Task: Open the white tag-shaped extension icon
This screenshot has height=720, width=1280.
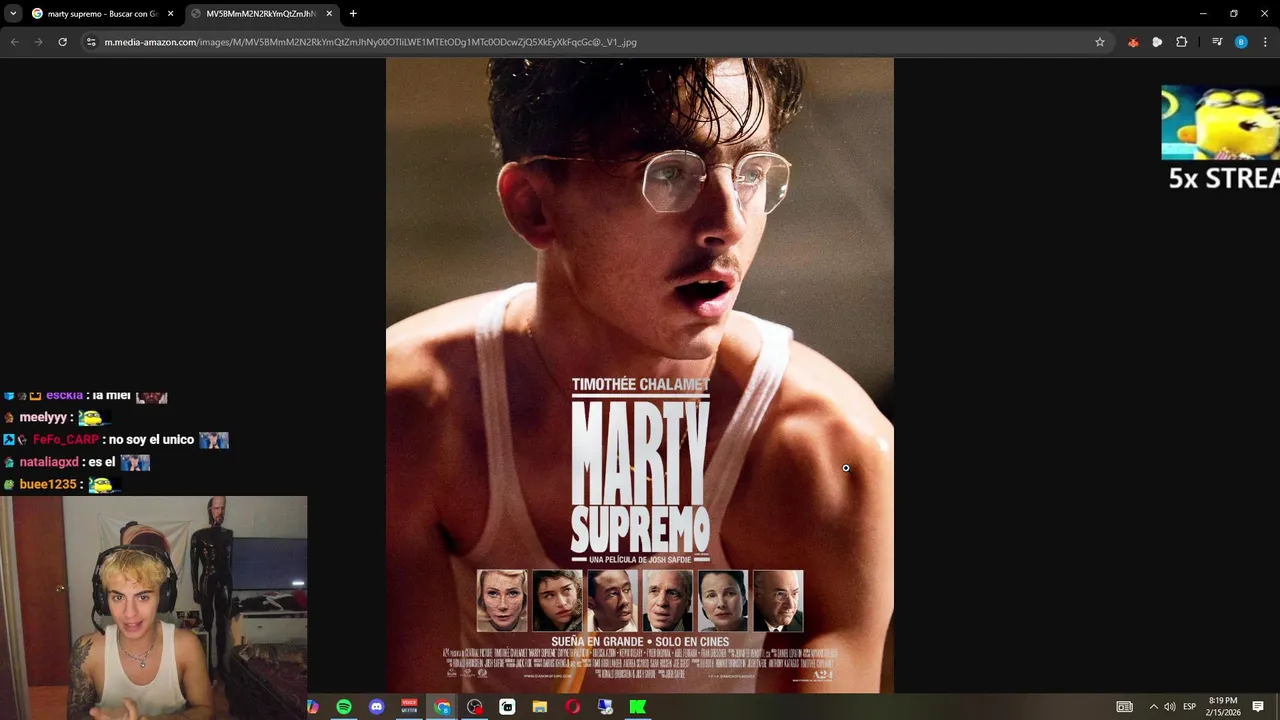Action: (x=1157, y=42)
